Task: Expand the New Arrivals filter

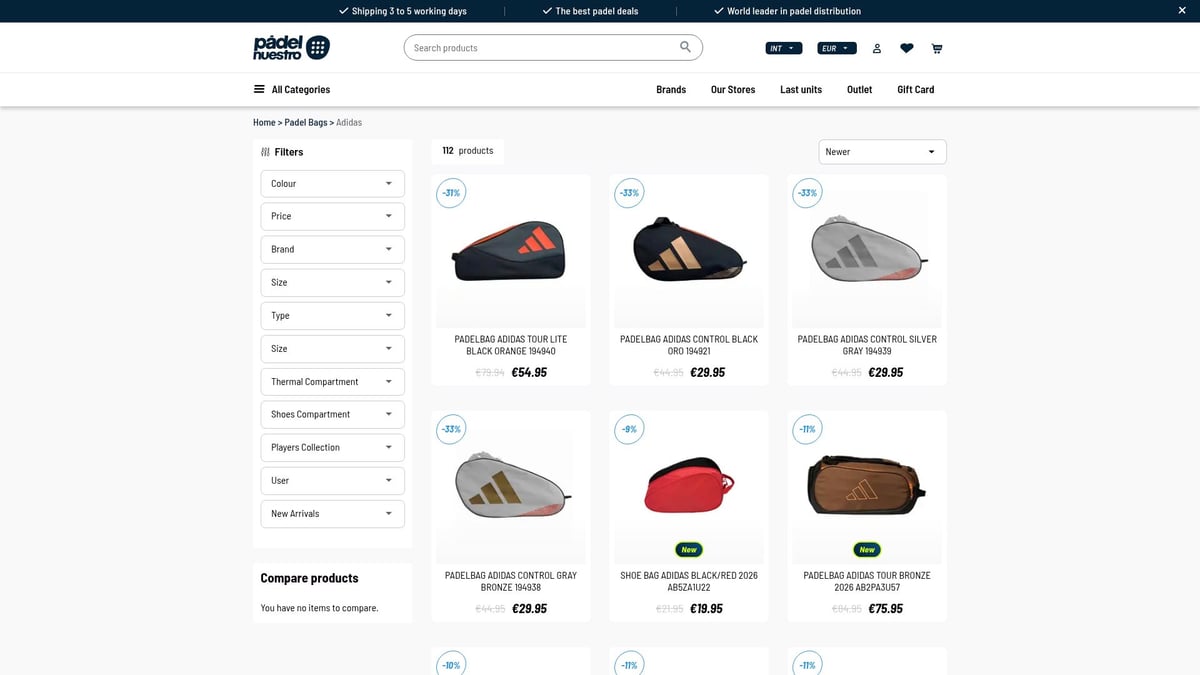Action: click(333, 513)
